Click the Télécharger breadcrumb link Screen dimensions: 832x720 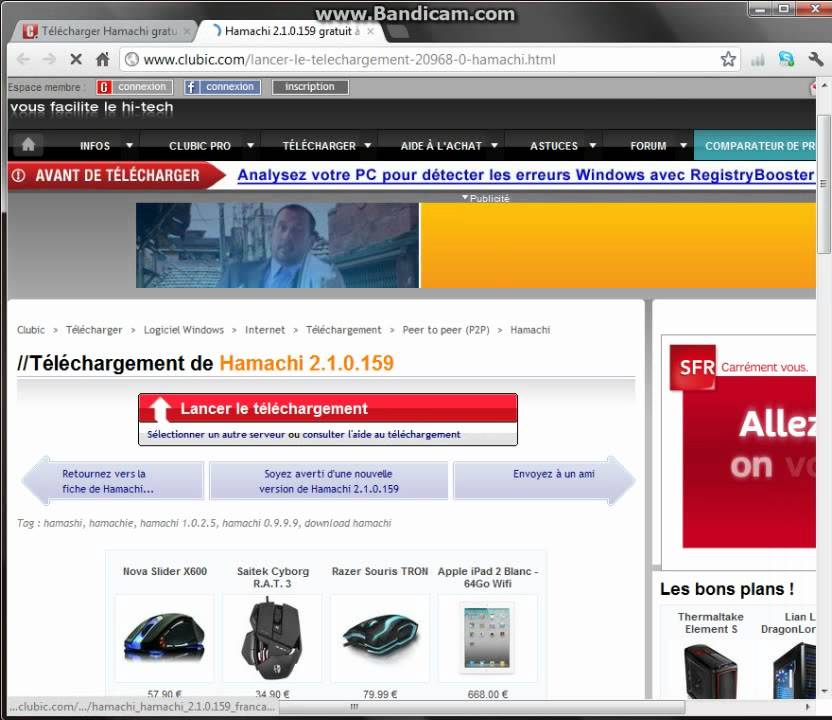pos(94,330)
